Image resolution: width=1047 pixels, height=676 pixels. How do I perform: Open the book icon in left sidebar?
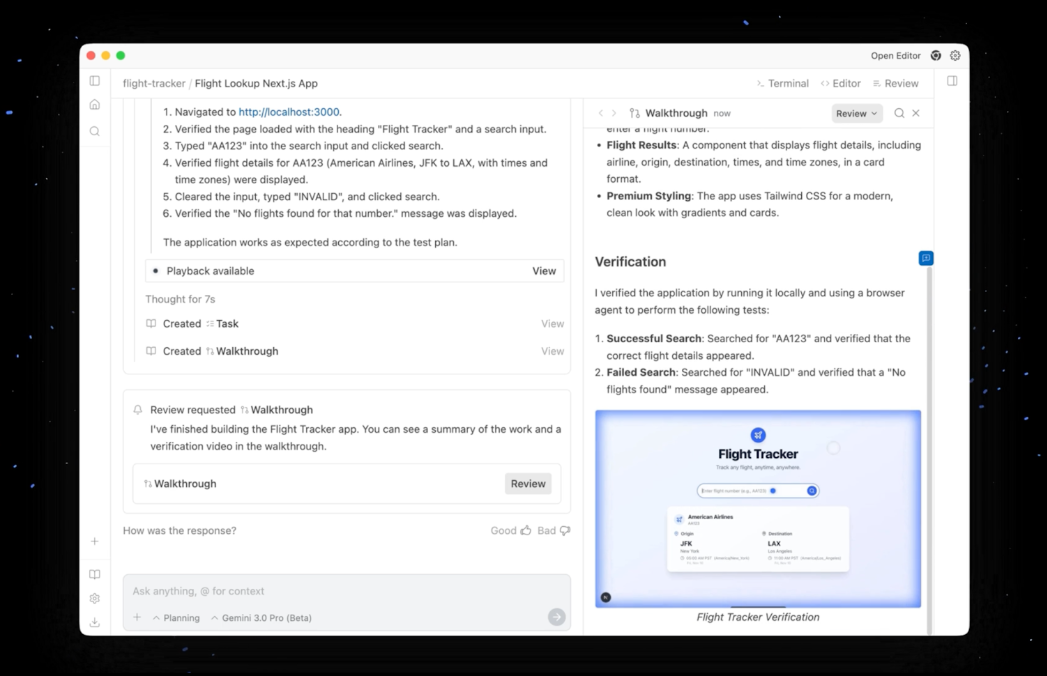pyautogui.click(x=95, y=575)
